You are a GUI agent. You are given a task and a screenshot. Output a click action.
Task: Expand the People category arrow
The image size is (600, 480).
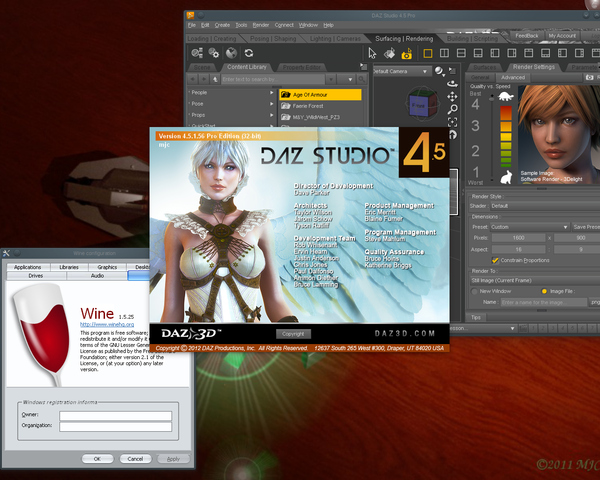coord(271,93)
